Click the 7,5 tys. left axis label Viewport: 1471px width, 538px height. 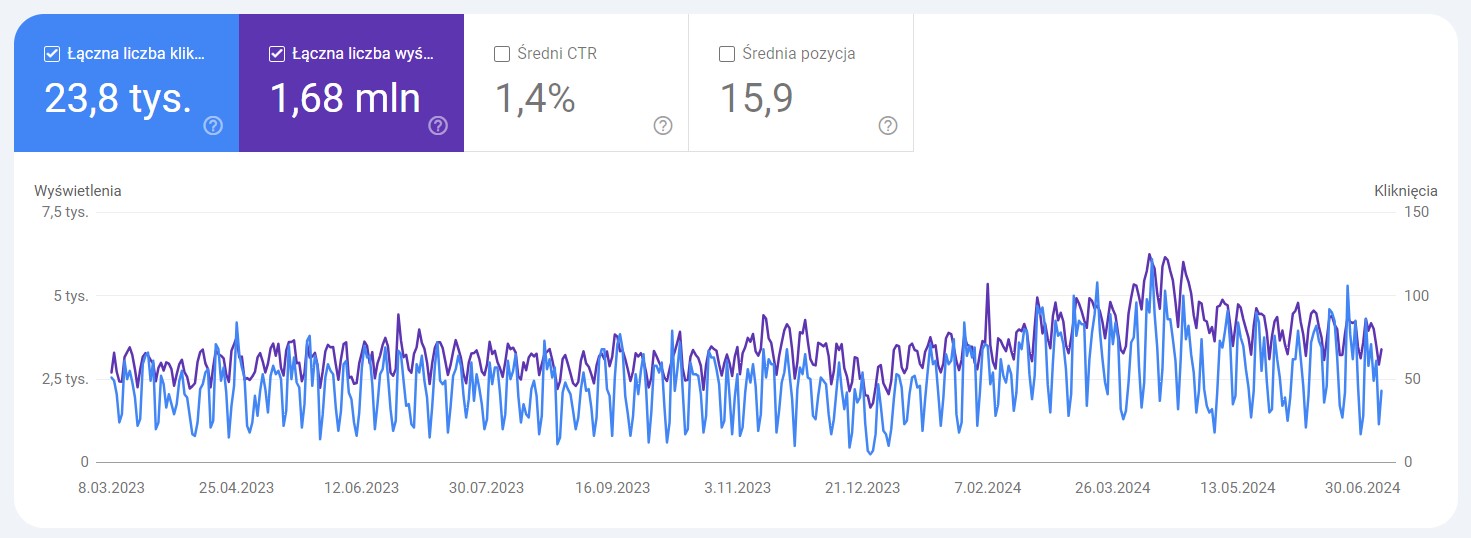coord(64,212)
